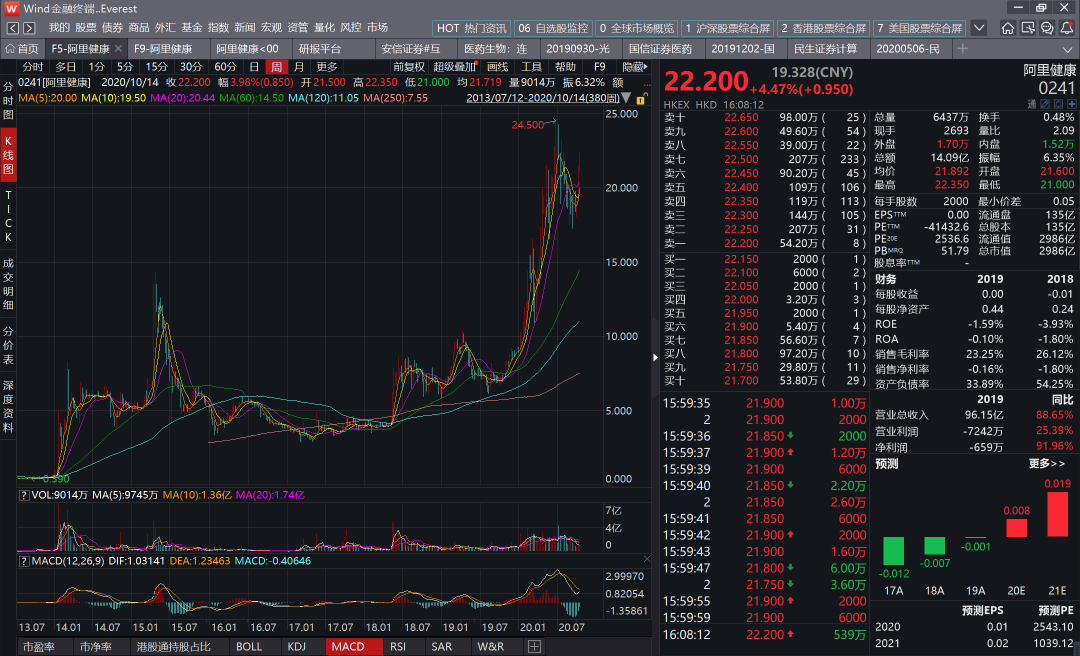1080x656 pixels.
Task: Go back with the left arrow button
Action: point(12,28)
